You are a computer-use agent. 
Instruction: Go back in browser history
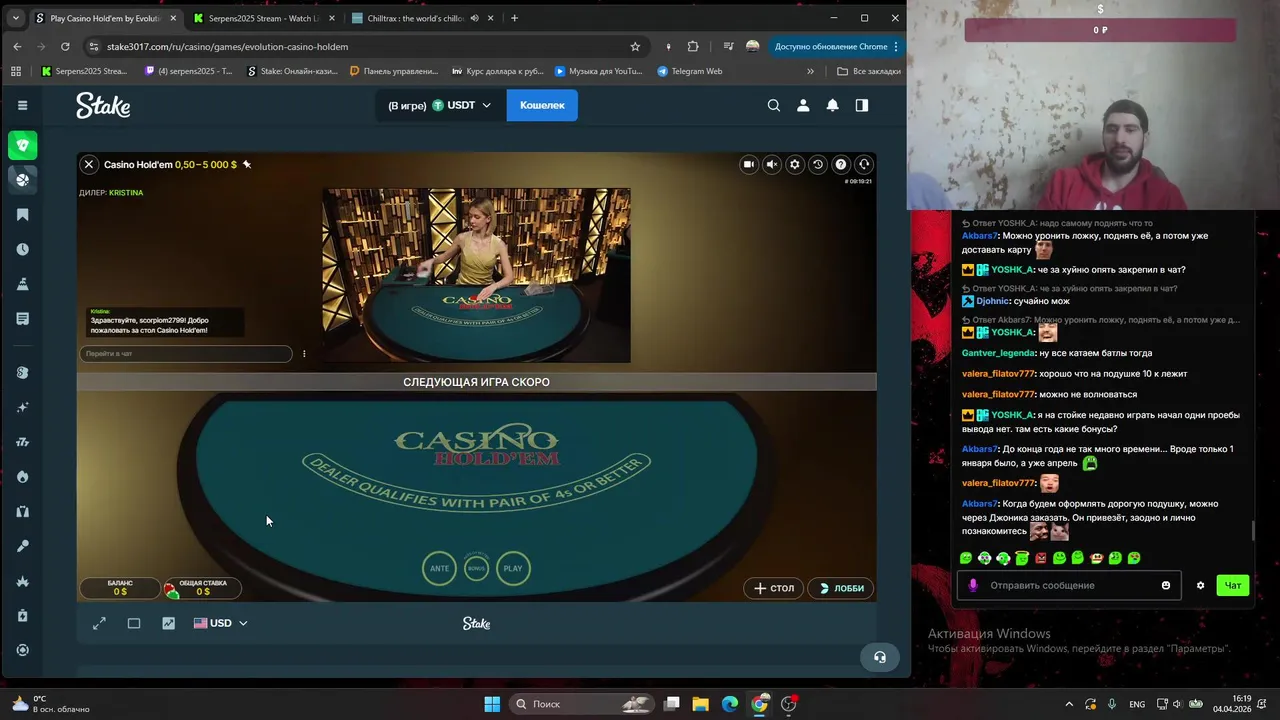coord(17,46)
